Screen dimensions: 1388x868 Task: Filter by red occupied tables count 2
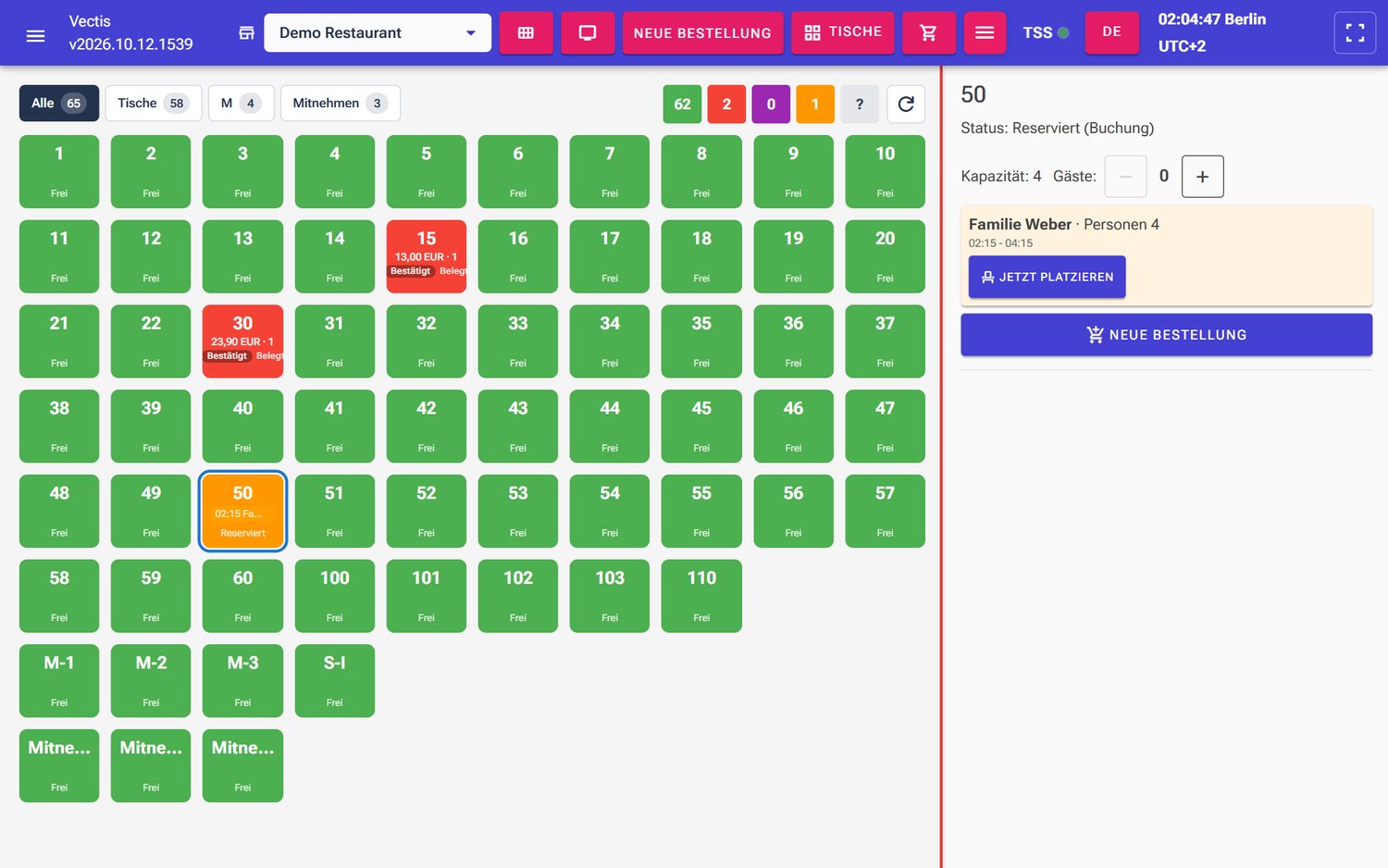(x=726, y=104)
